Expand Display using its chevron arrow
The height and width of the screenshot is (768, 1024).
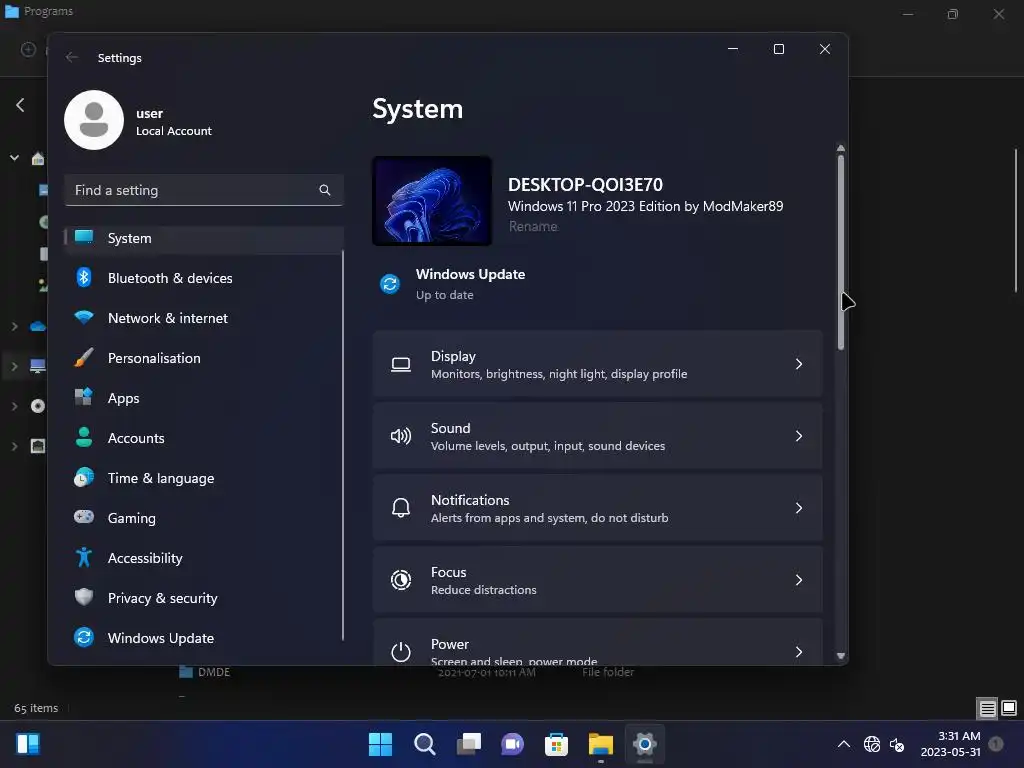click(x=799, y=364)
